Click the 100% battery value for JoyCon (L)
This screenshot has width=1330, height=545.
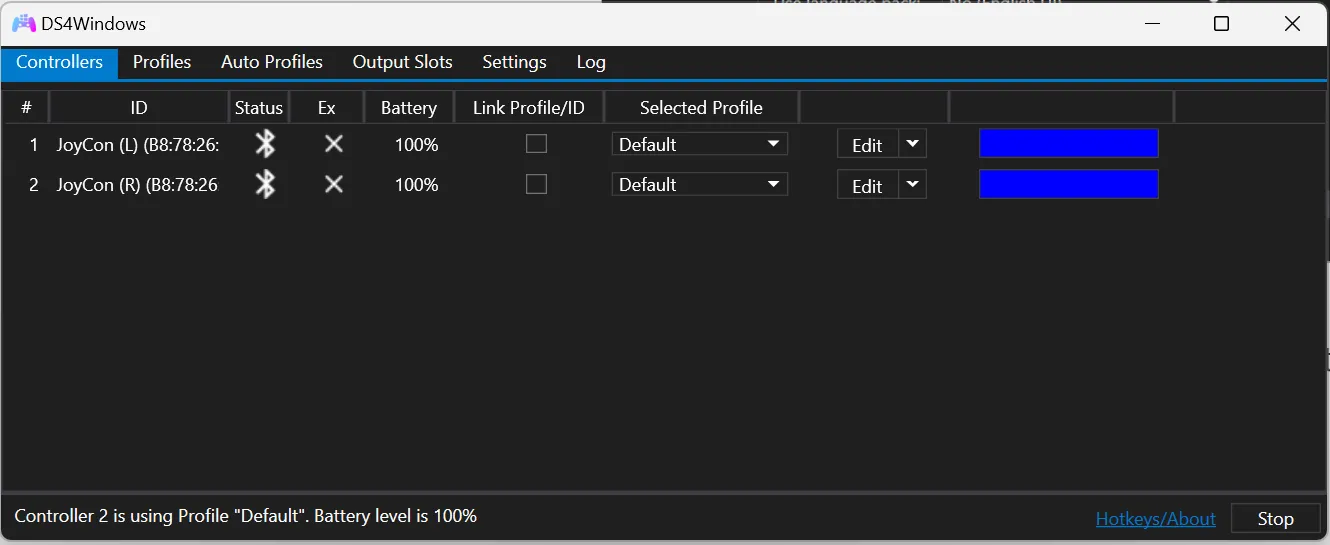[416, 145]
